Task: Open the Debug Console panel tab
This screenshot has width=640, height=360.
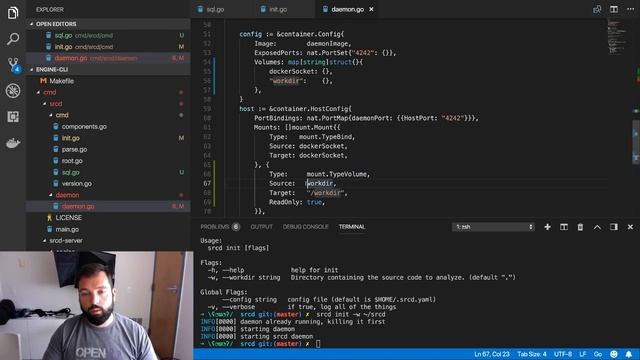Action: coord(305,227)
